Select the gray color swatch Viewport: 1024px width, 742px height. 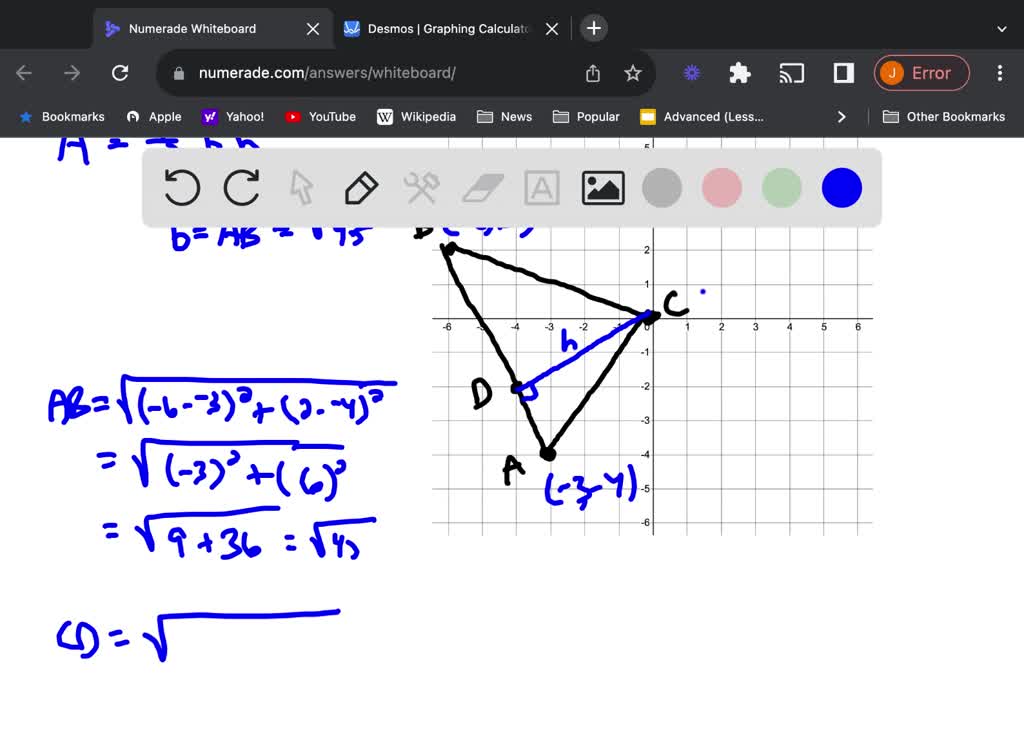coord(661,187)
